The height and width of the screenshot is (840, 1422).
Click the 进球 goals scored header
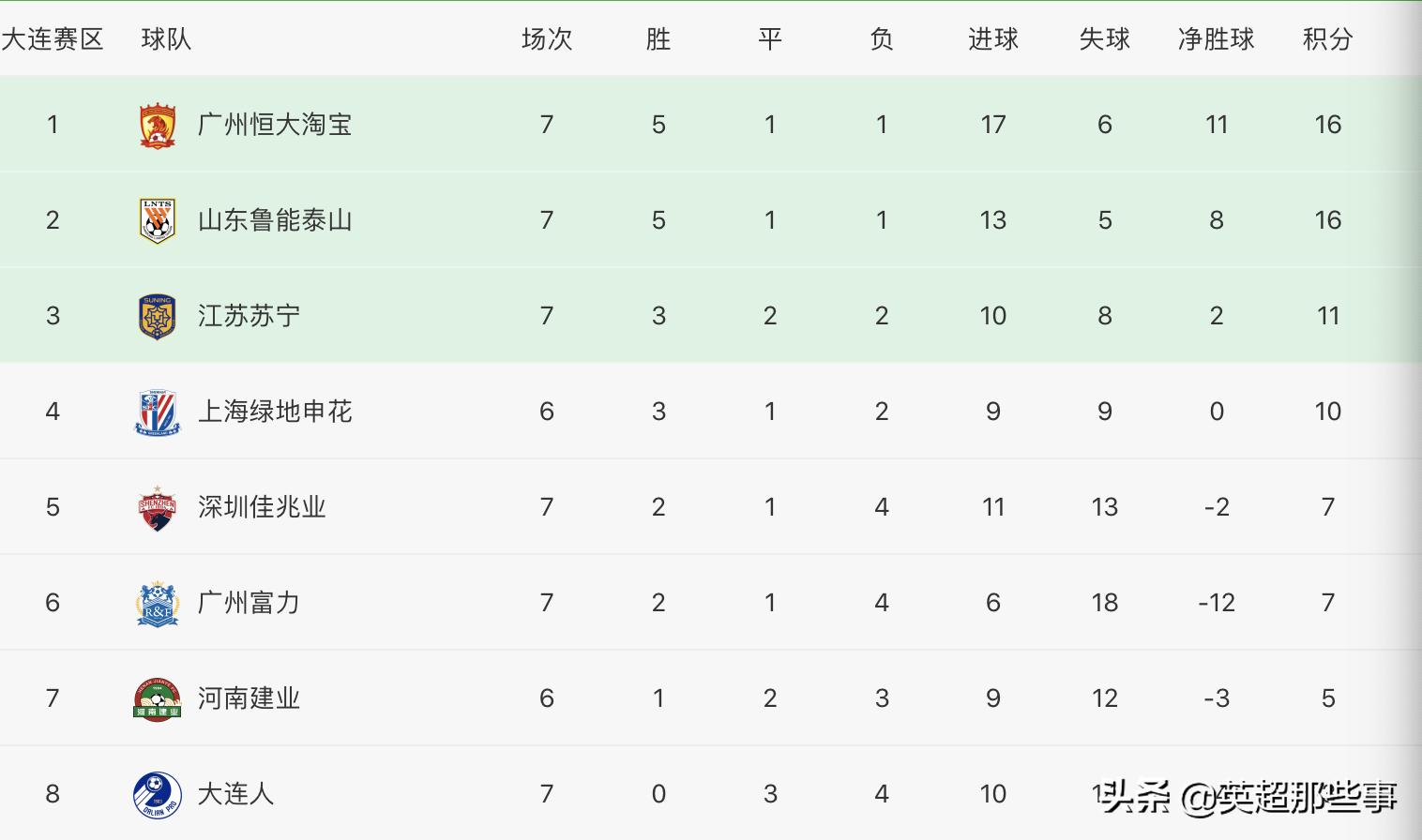click(992, 39)
